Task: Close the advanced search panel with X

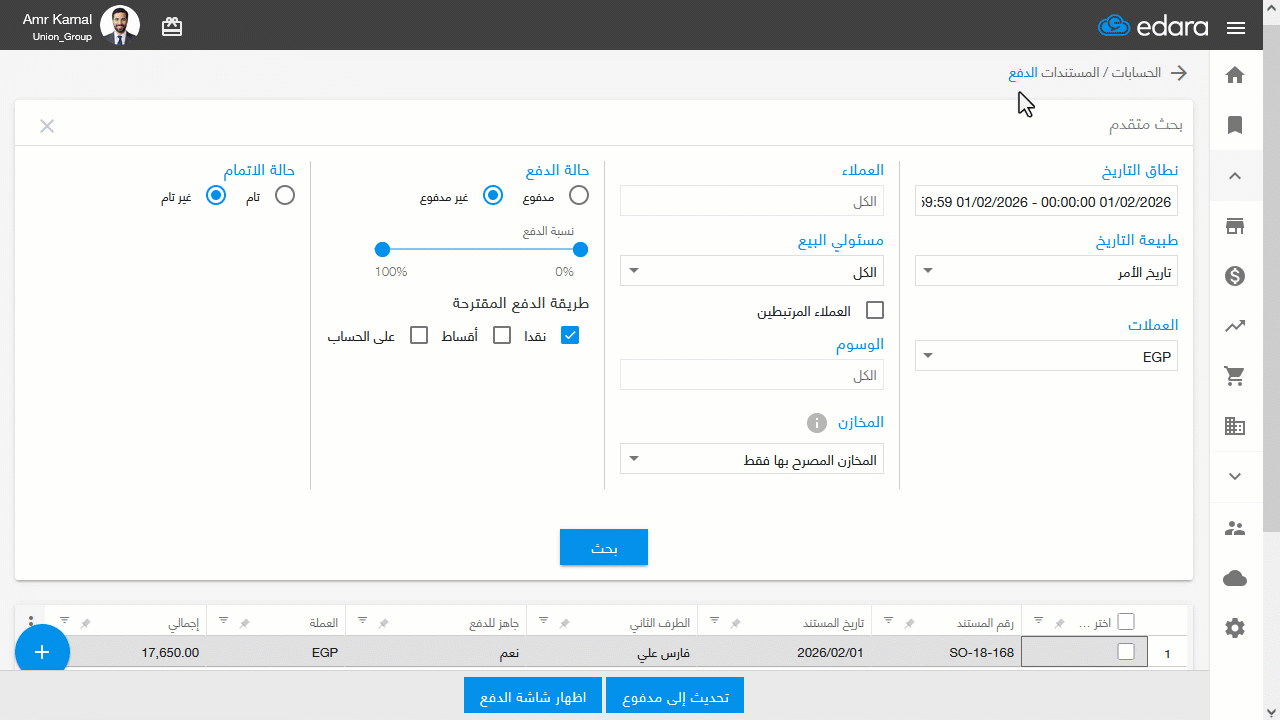Action: (47, 126)
